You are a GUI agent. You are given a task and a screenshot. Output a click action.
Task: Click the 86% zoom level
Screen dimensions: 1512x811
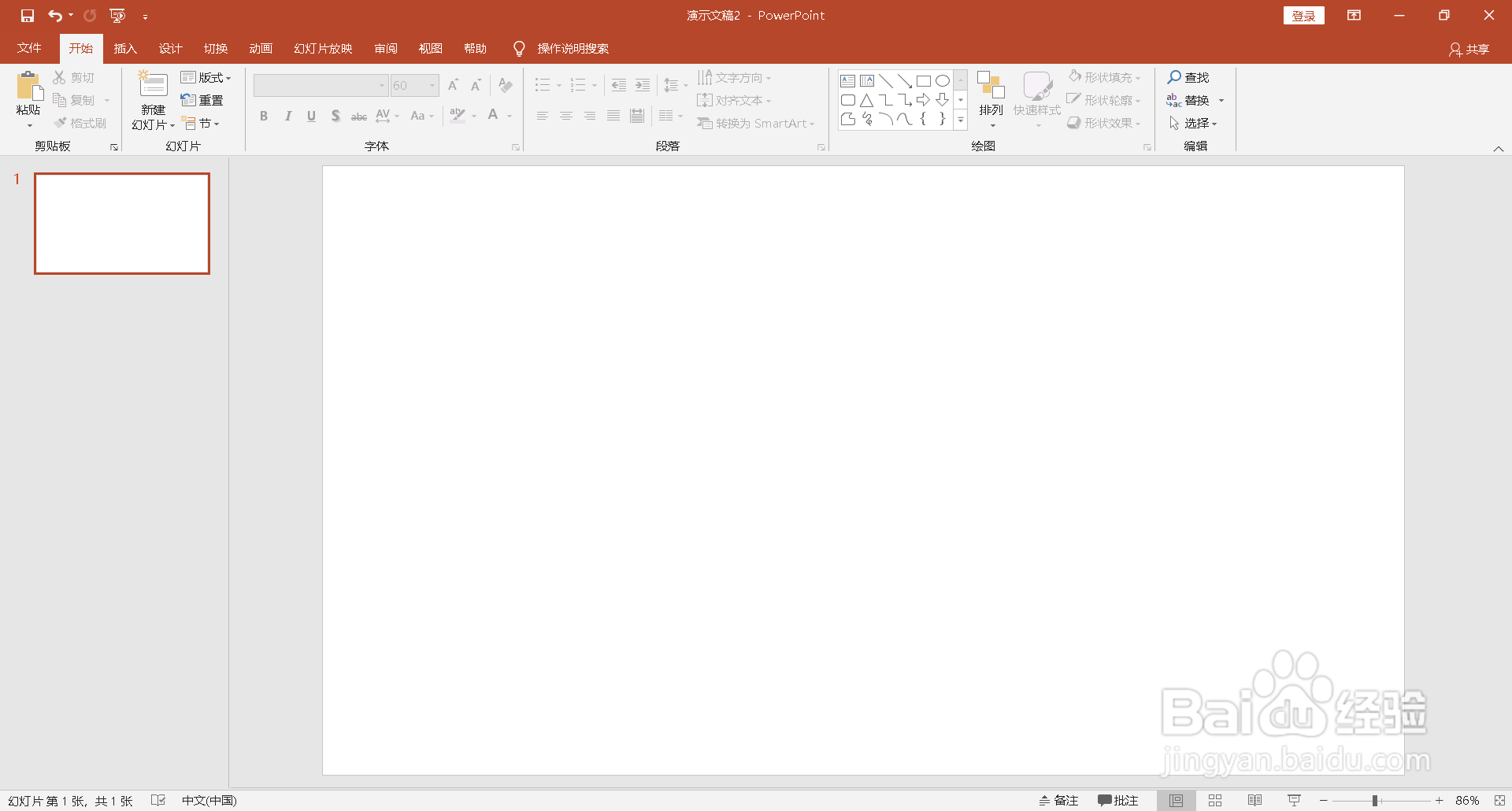pos(1467,800)
